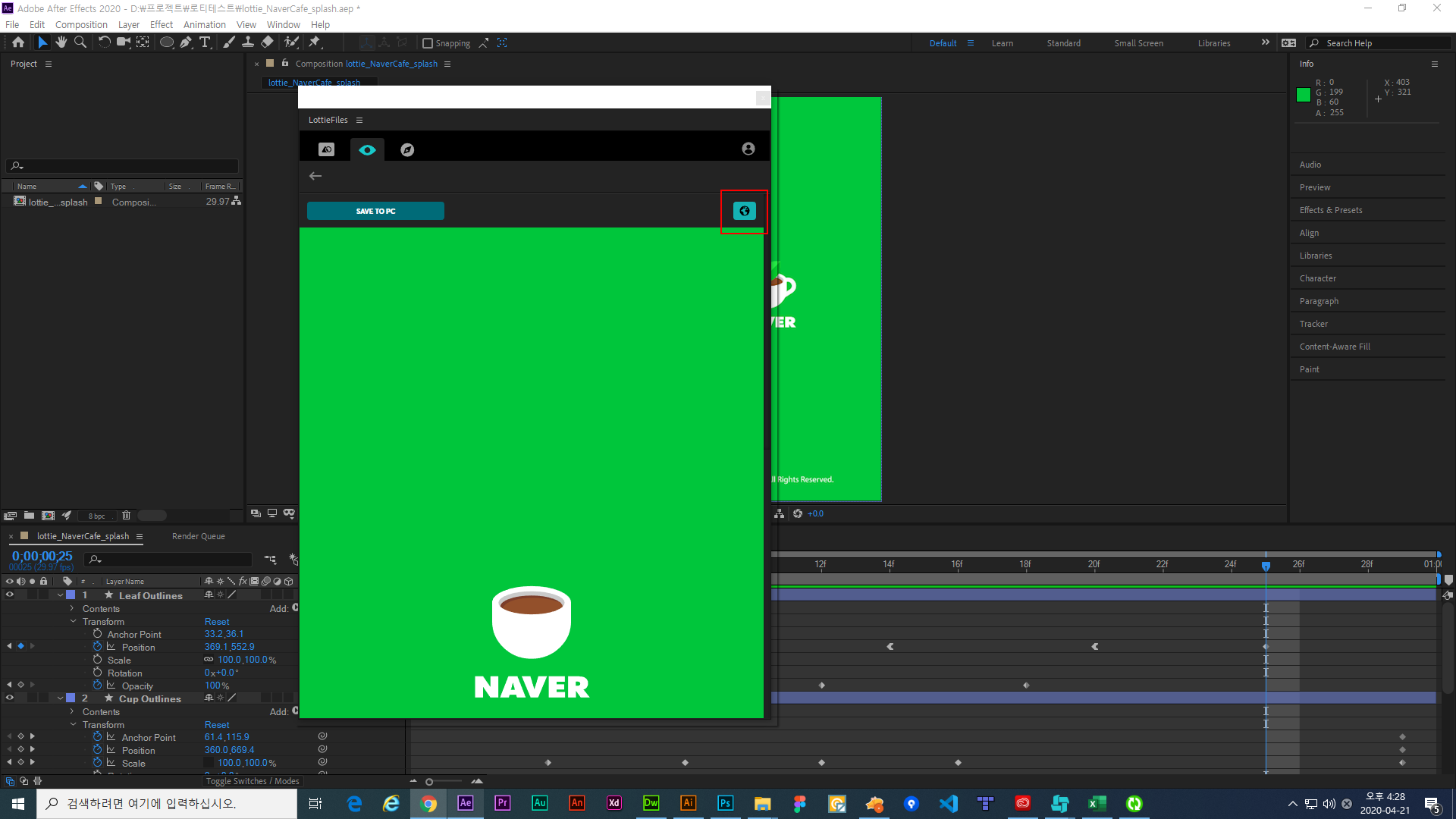
Task: Enable the Snapping checkbox
Action: click(428, 43)
